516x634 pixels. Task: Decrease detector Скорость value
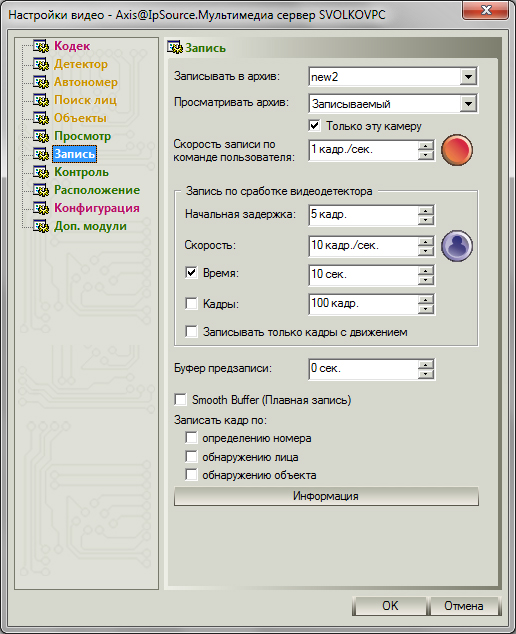coord(425,251)
